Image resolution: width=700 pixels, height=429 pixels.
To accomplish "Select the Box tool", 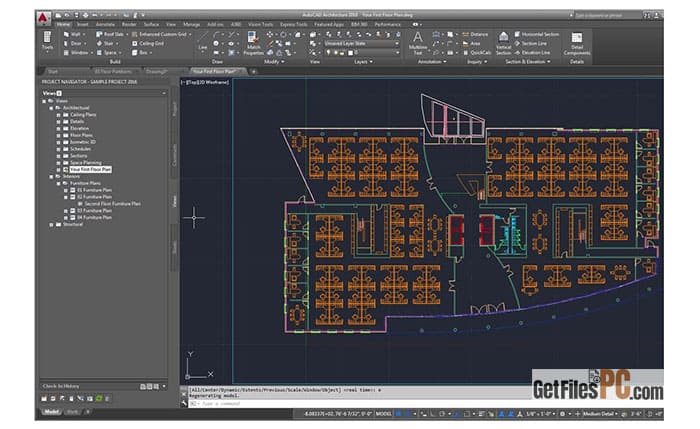I will (x=141, y=53).
